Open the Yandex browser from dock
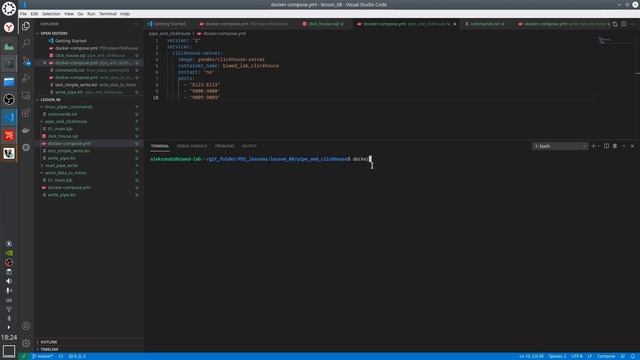This screenshot has height=360, width=640. pyautogui.click(x=9, y=27)
